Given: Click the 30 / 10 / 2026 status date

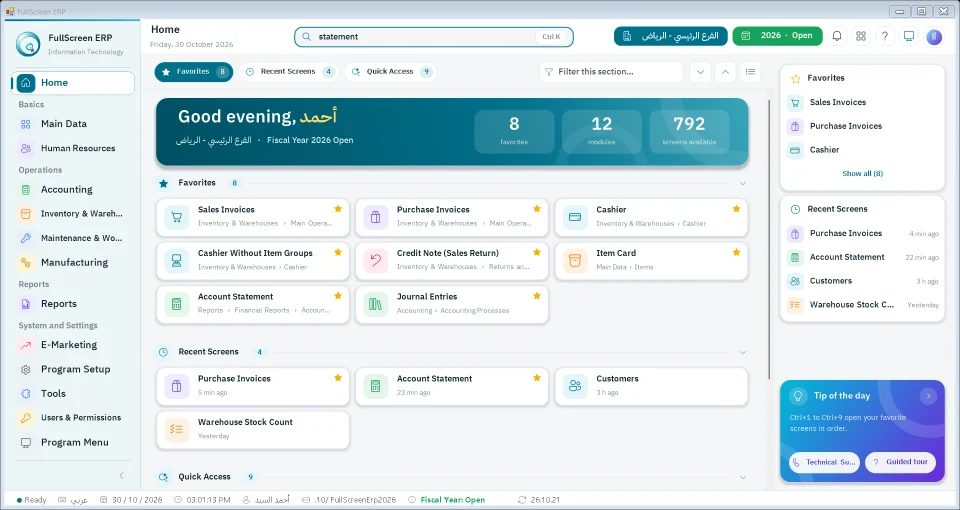Looking at the screenshot, I should pyautogui.click(x=137, y=500).
